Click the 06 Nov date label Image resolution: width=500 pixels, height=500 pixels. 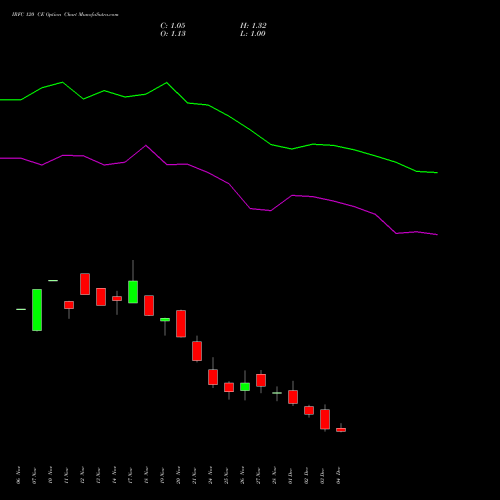coord(18,475)
